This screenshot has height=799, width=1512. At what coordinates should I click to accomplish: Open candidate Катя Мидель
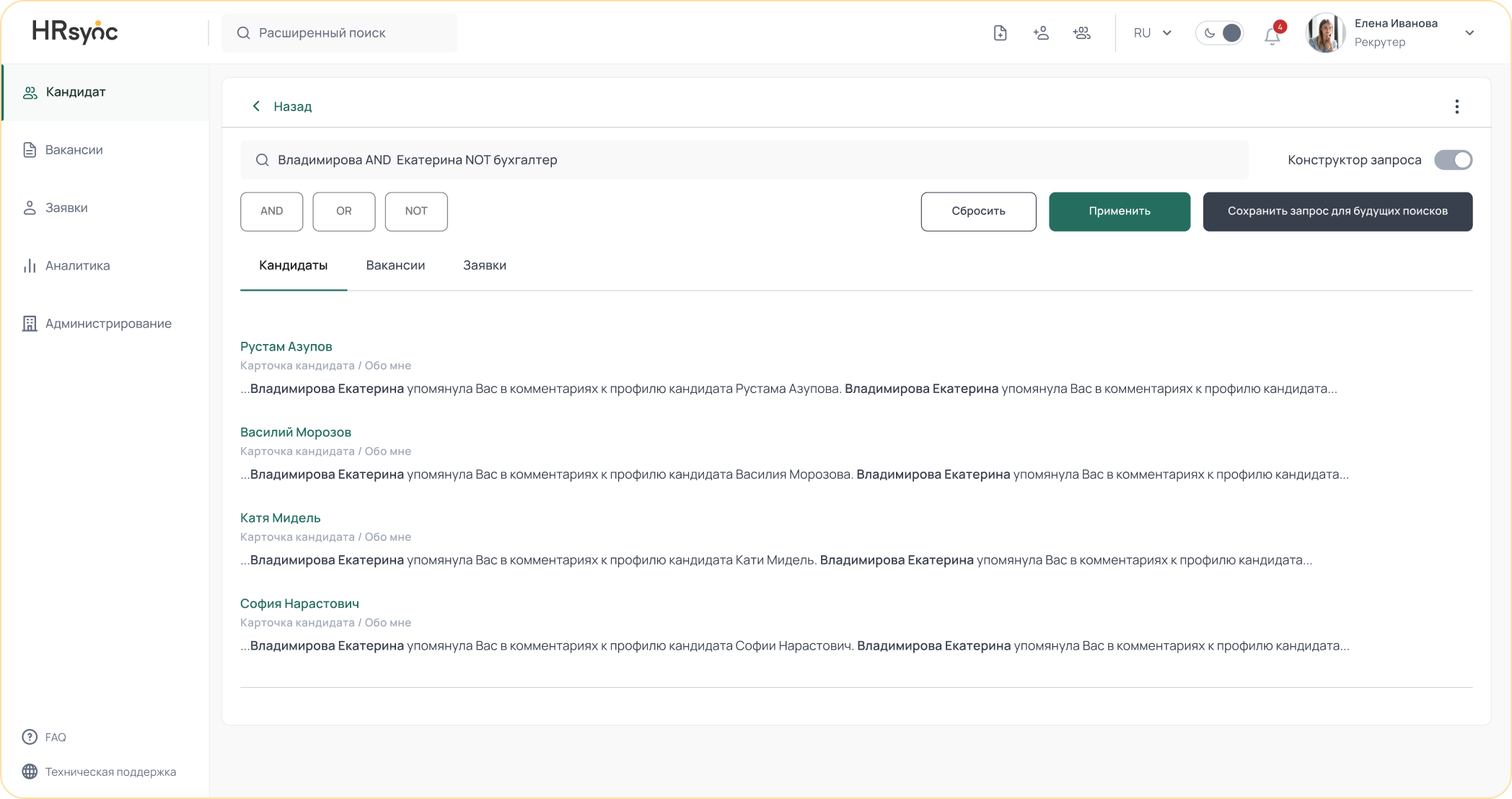(x=280, y=518)
